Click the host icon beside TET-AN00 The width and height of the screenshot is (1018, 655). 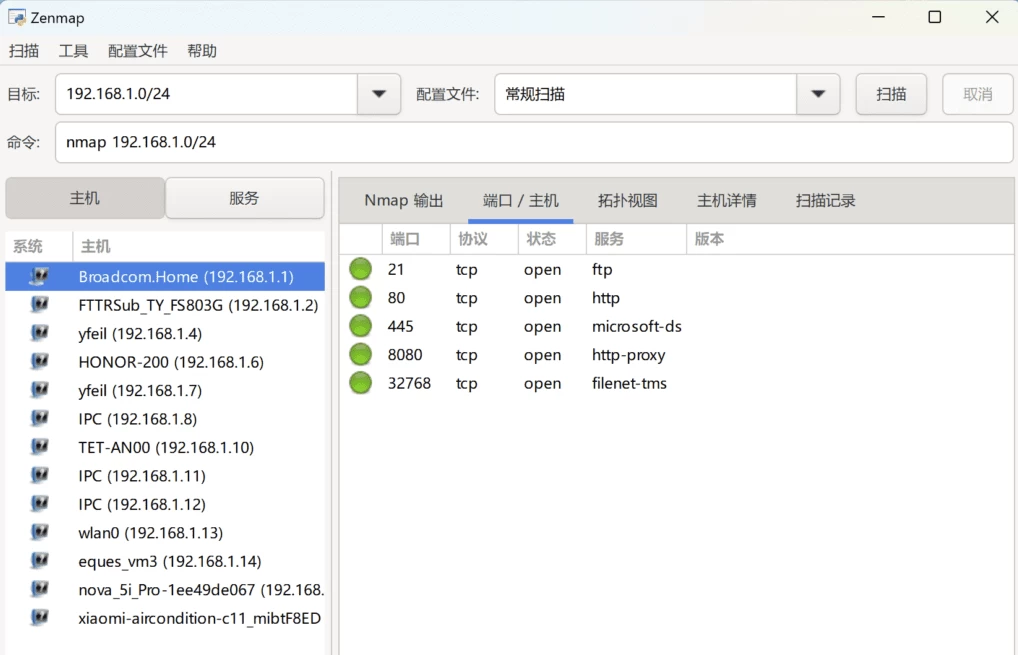(x=39, y=447)
